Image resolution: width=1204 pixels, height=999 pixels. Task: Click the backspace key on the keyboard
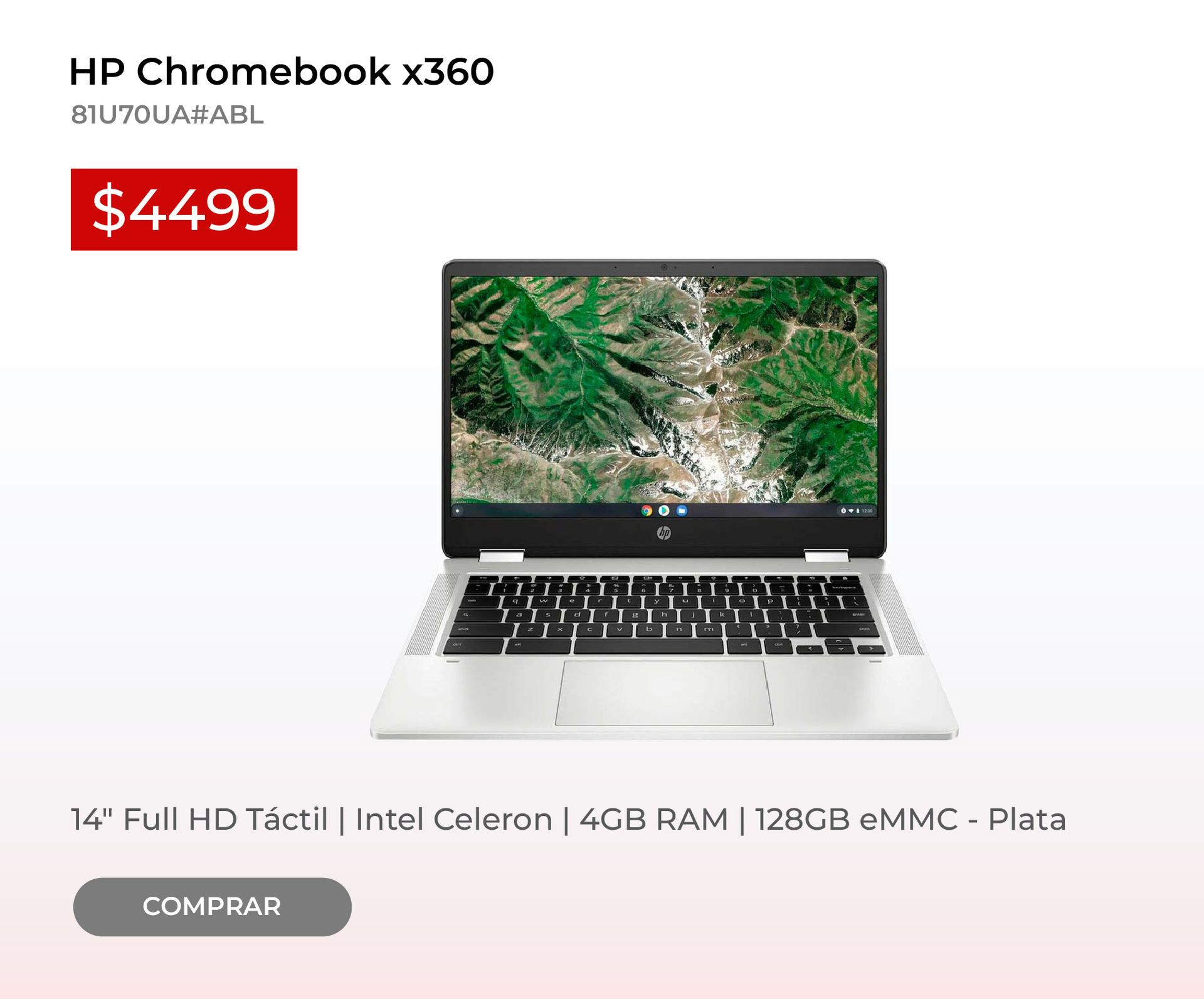click(843, 588)
